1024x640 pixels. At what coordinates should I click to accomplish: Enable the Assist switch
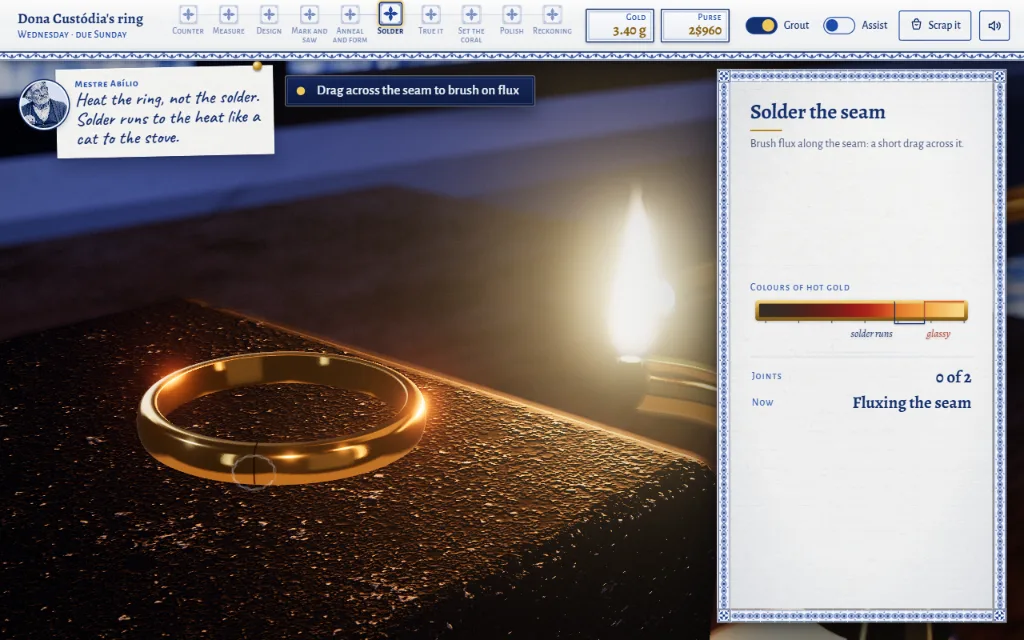point(839,25)
